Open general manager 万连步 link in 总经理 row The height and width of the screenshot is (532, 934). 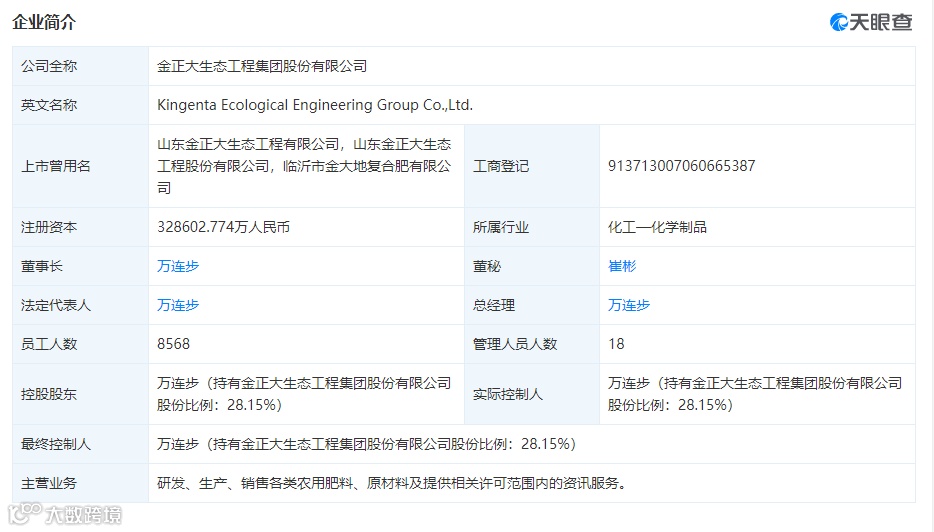pos(628,305)
